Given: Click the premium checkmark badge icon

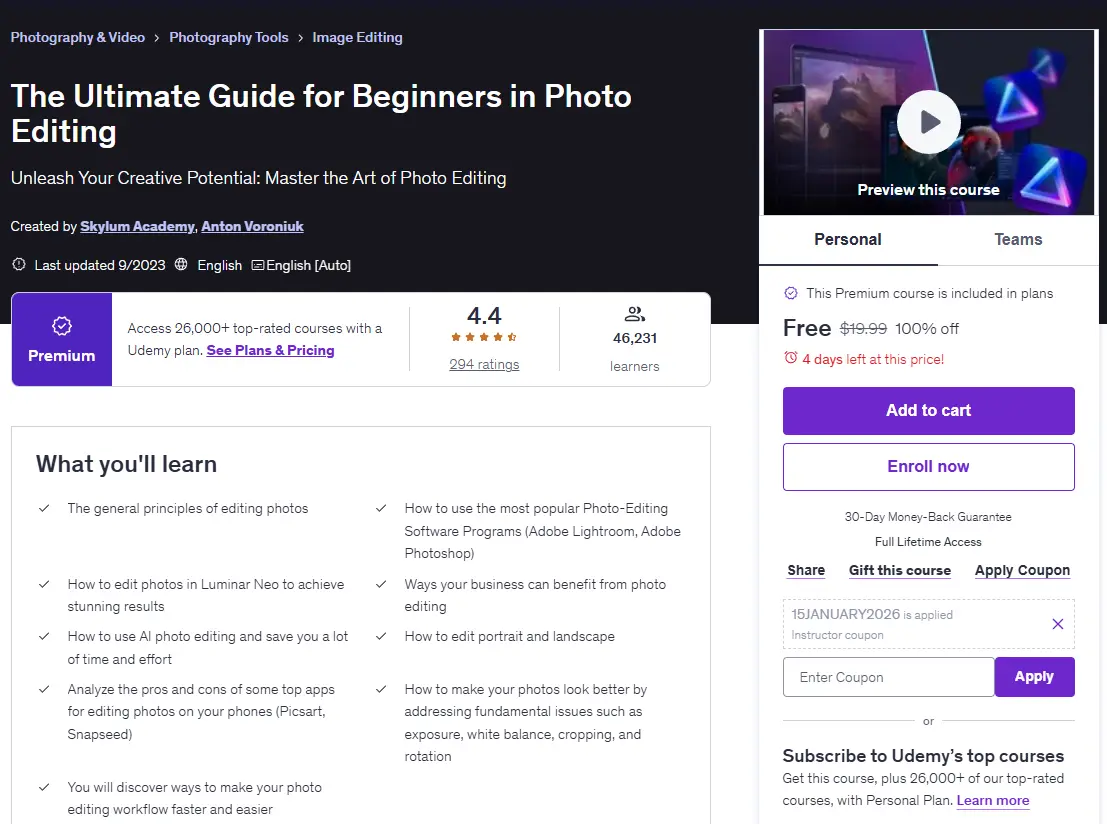Looking at the screenshot, I should tap(791, 293).
